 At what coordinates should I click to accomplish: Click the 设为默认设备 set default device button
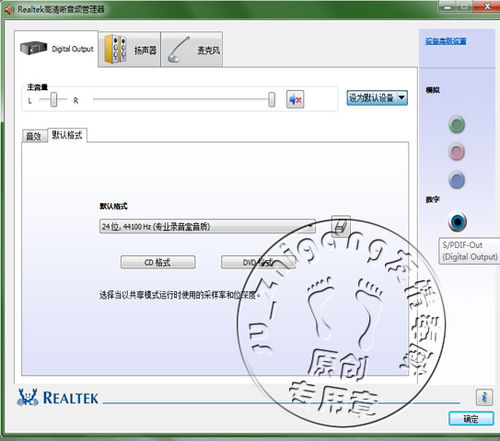click(371, 98)
